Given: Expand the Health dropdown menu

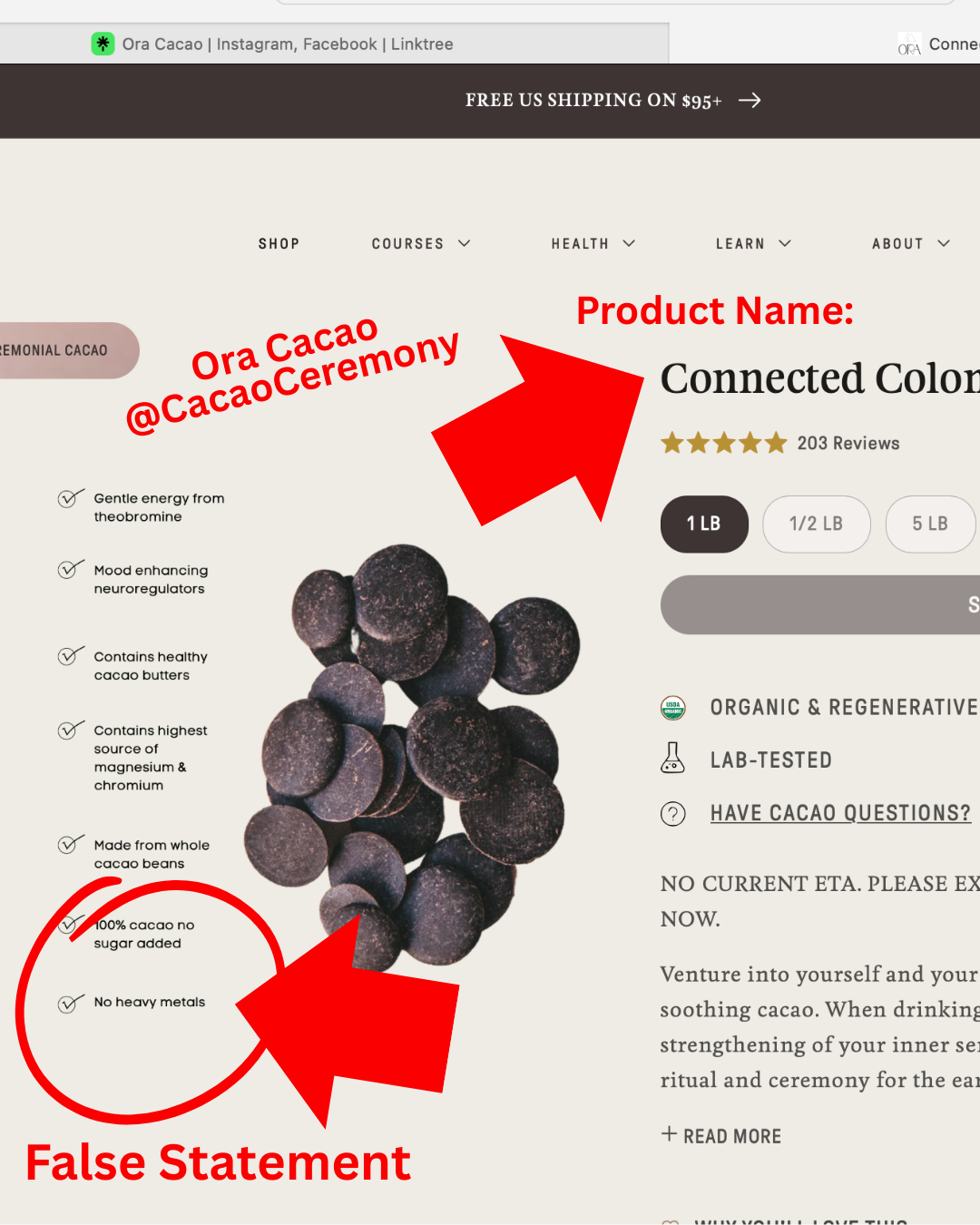Looking at the screenshot, I should pyautogui.click(x=593, y=243).
